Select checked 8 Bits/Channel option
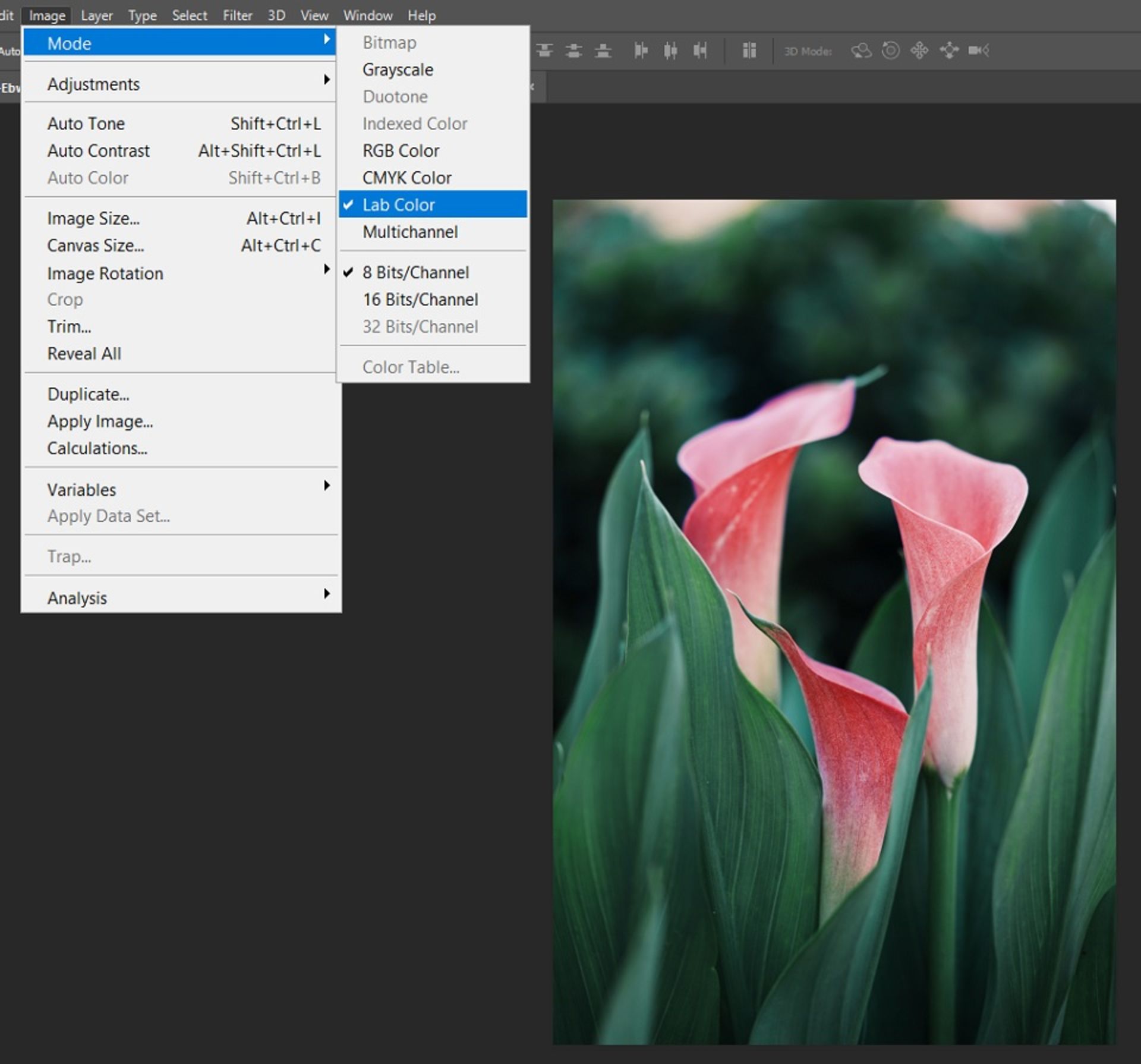Viewport: 1141px width, 1064px height. (x=415, y=272)
